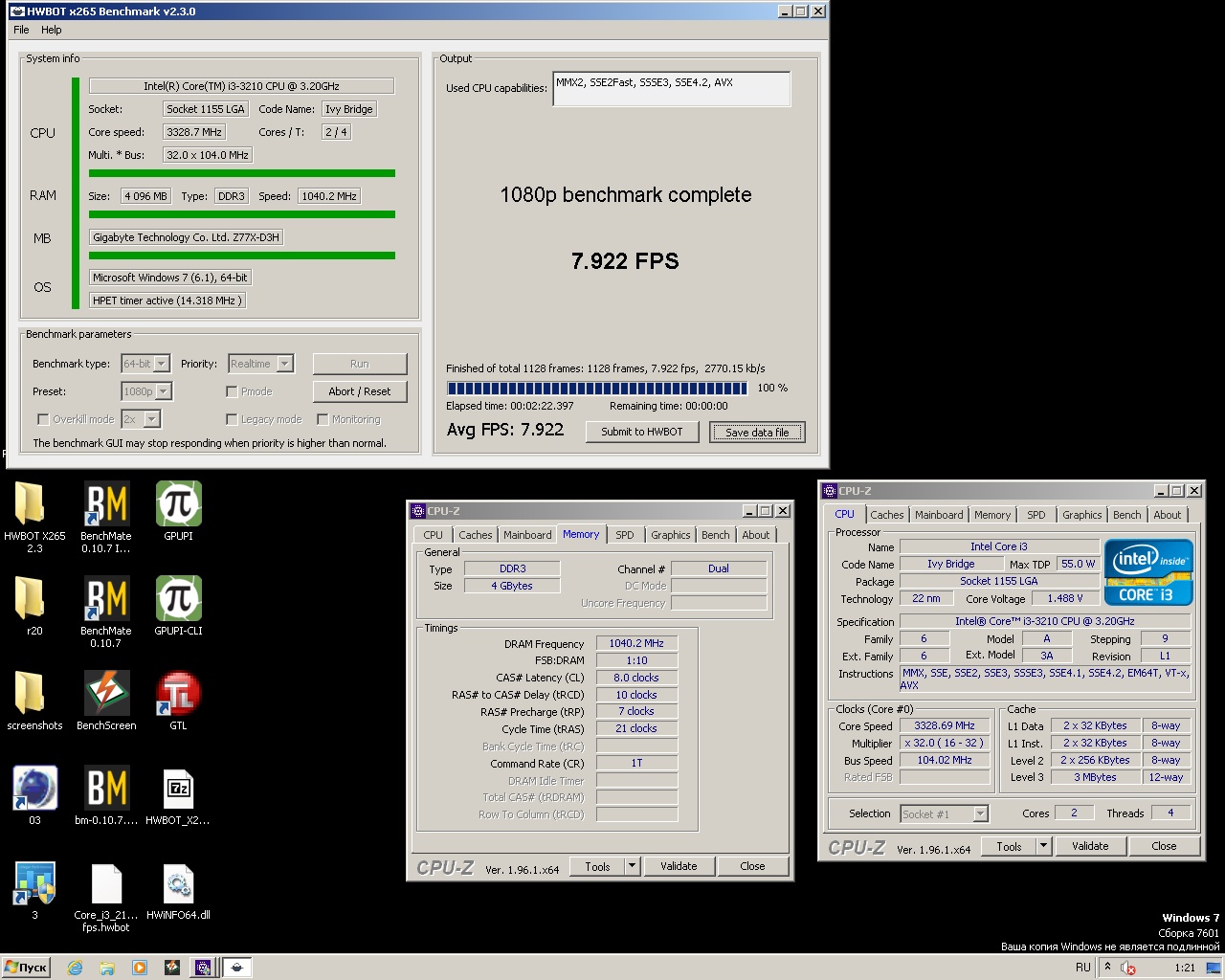Select the 03 desktop shortcut
The height and width of the screenshot is (980, 1225).
34,795
